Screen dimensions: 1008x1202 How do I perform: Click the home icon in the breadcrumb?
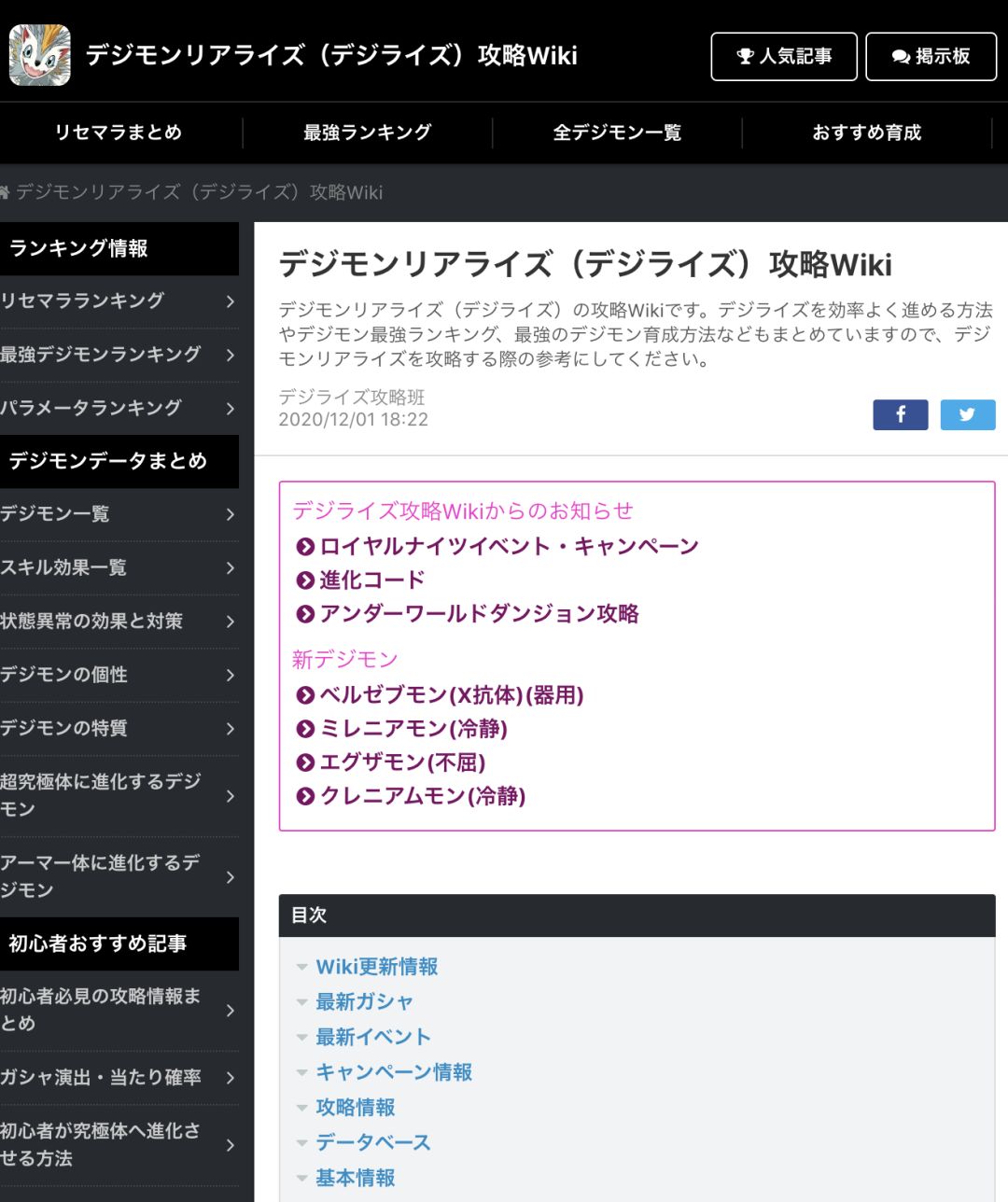click(x=5, y=192)
